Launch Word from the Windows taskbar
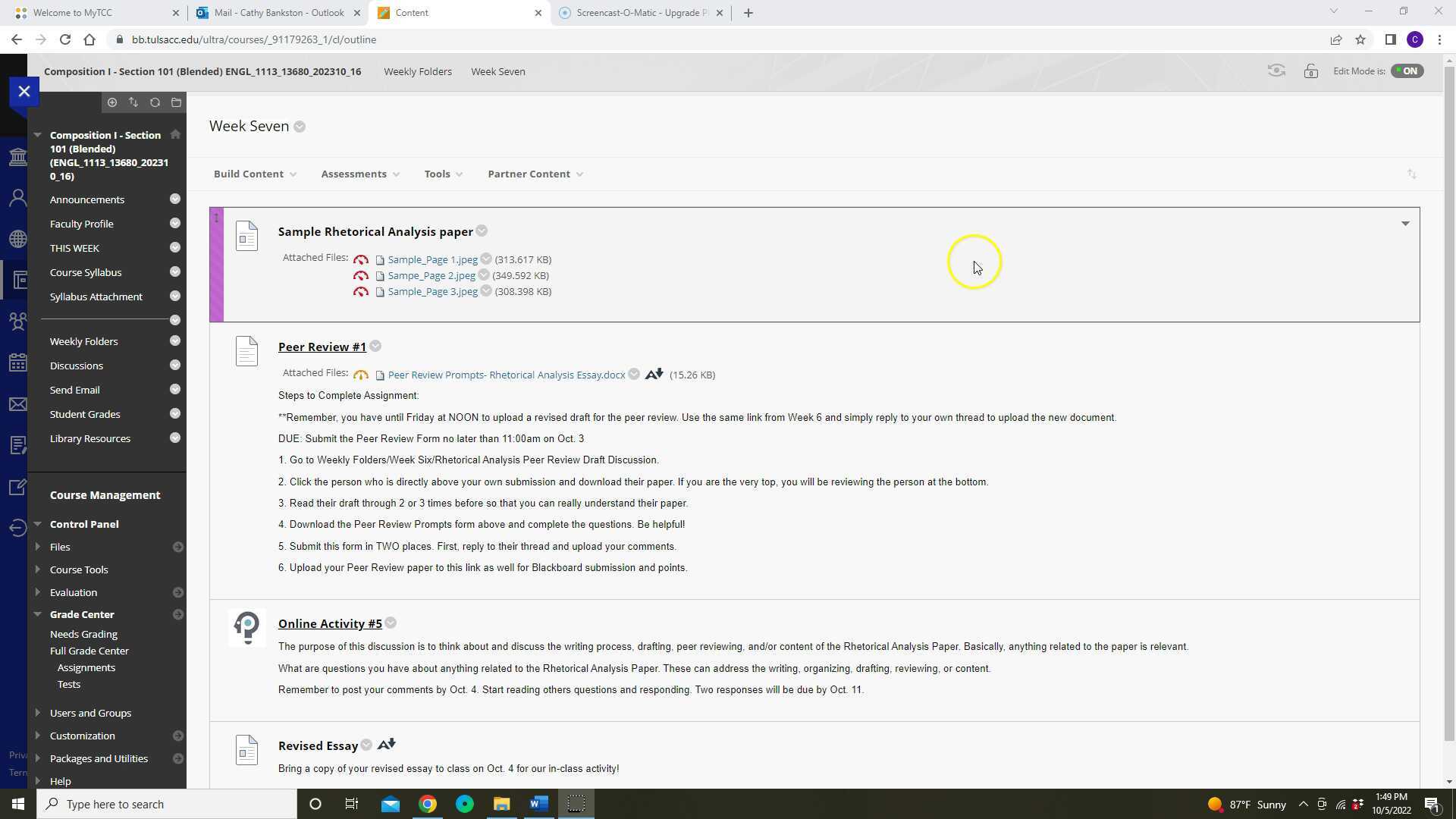The height and width of the screenshot is (819, 1456). (539, 804)
